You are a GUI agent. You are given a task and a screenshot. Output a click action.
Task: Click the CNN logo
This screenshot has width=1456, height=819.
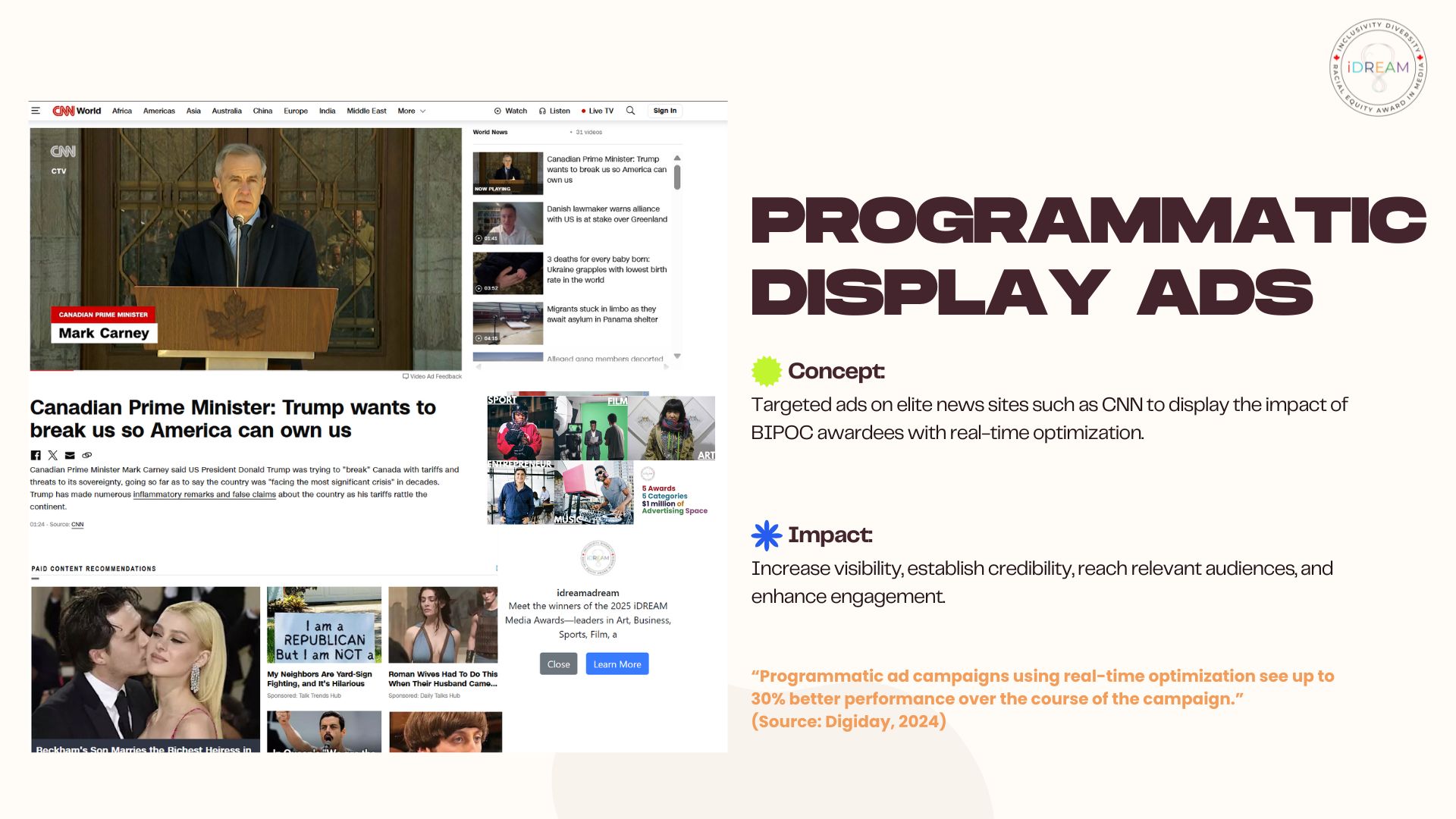pyautogui.click(x=63, y=111)
